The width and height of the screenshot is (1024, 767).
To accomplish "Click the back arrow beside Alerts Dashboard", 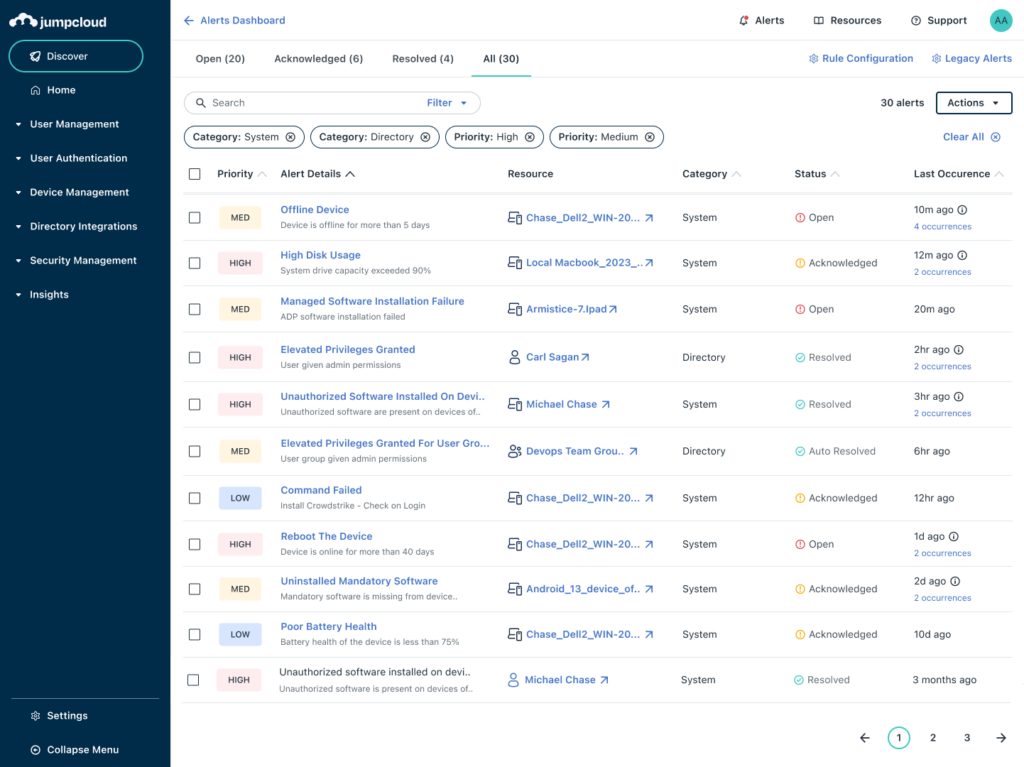I will (x=189, y=20).
